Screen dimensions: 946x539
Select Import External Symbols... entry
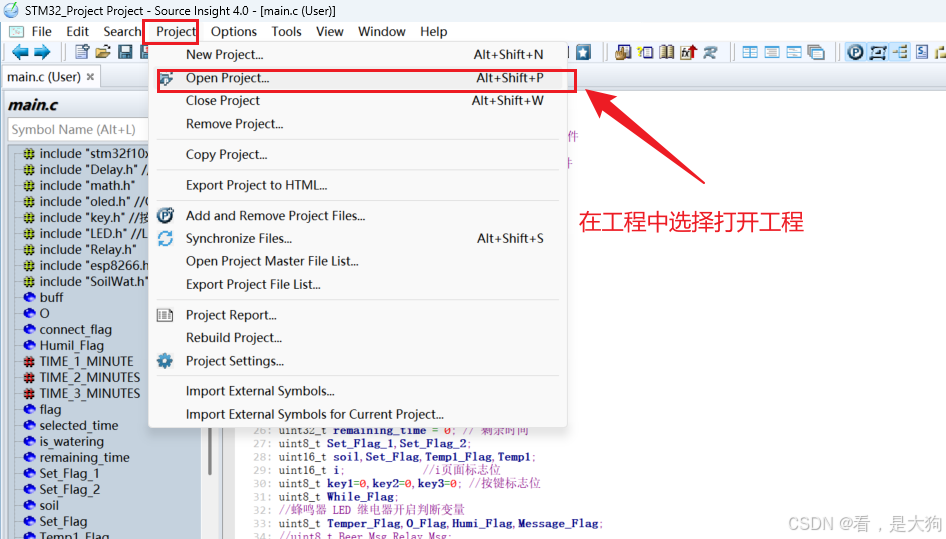point(357,391)
